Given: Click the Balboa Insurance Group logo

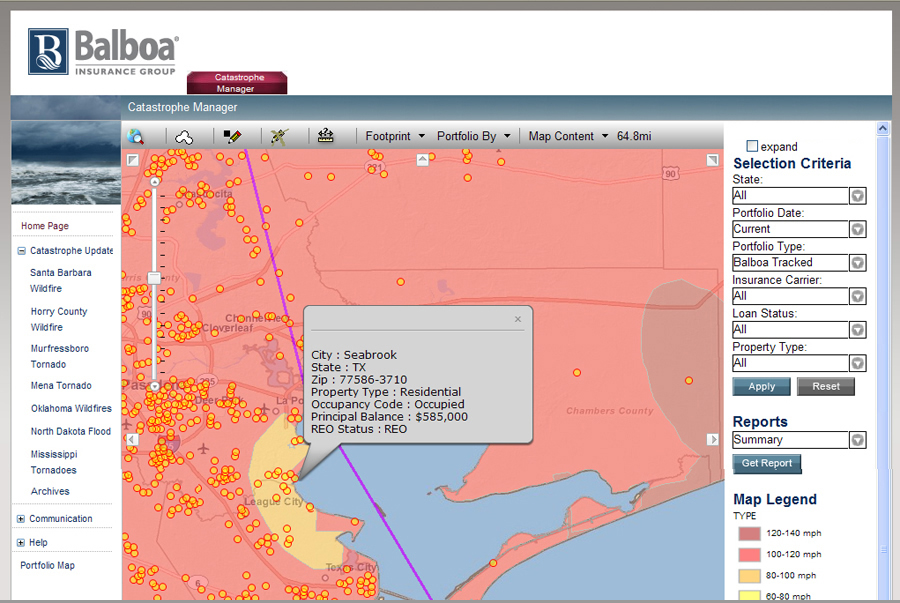Looking at the screenshot, I should click(103, 52).
